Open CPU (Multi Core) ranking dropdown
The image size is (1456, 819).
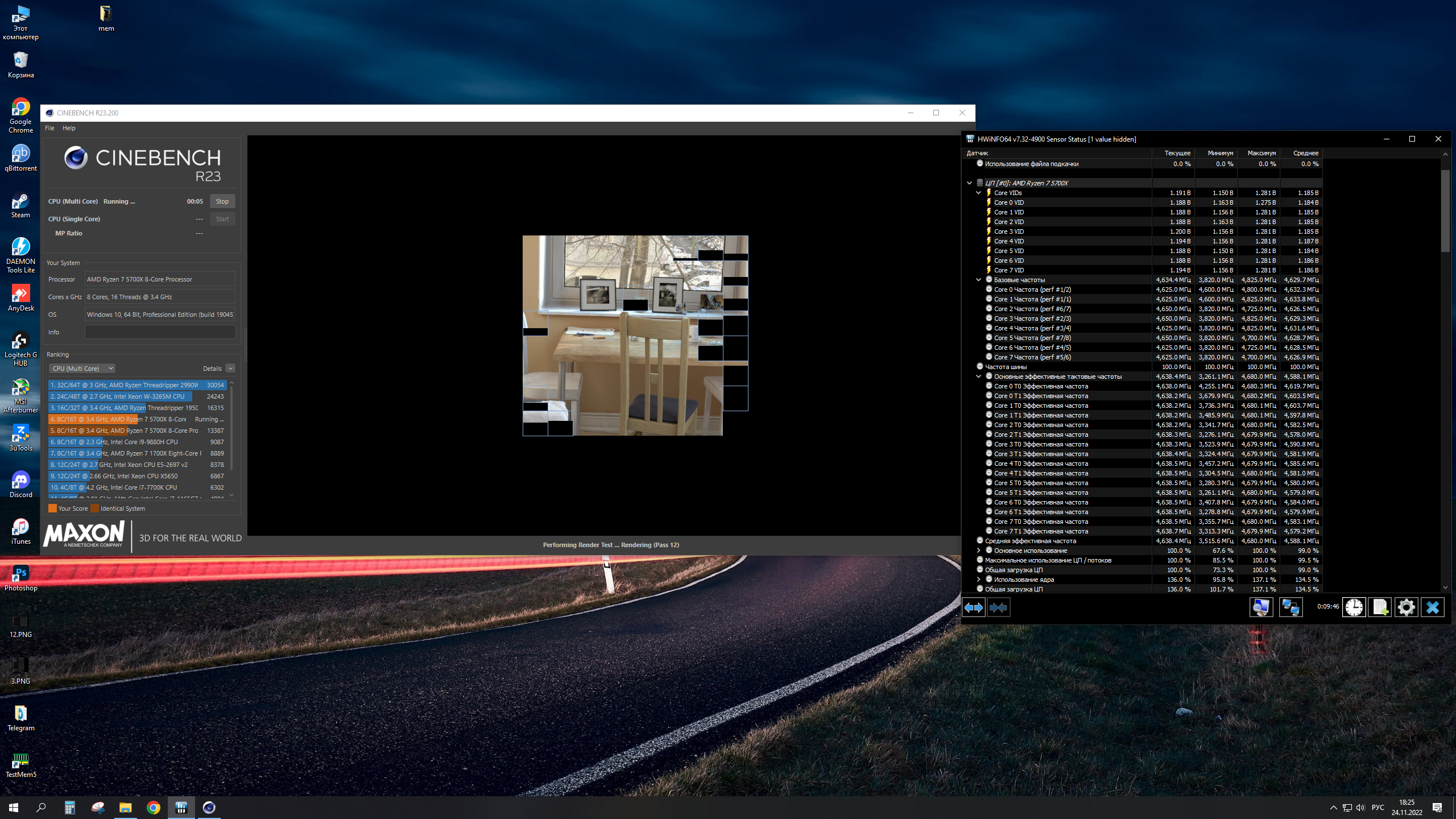(82, 369)
